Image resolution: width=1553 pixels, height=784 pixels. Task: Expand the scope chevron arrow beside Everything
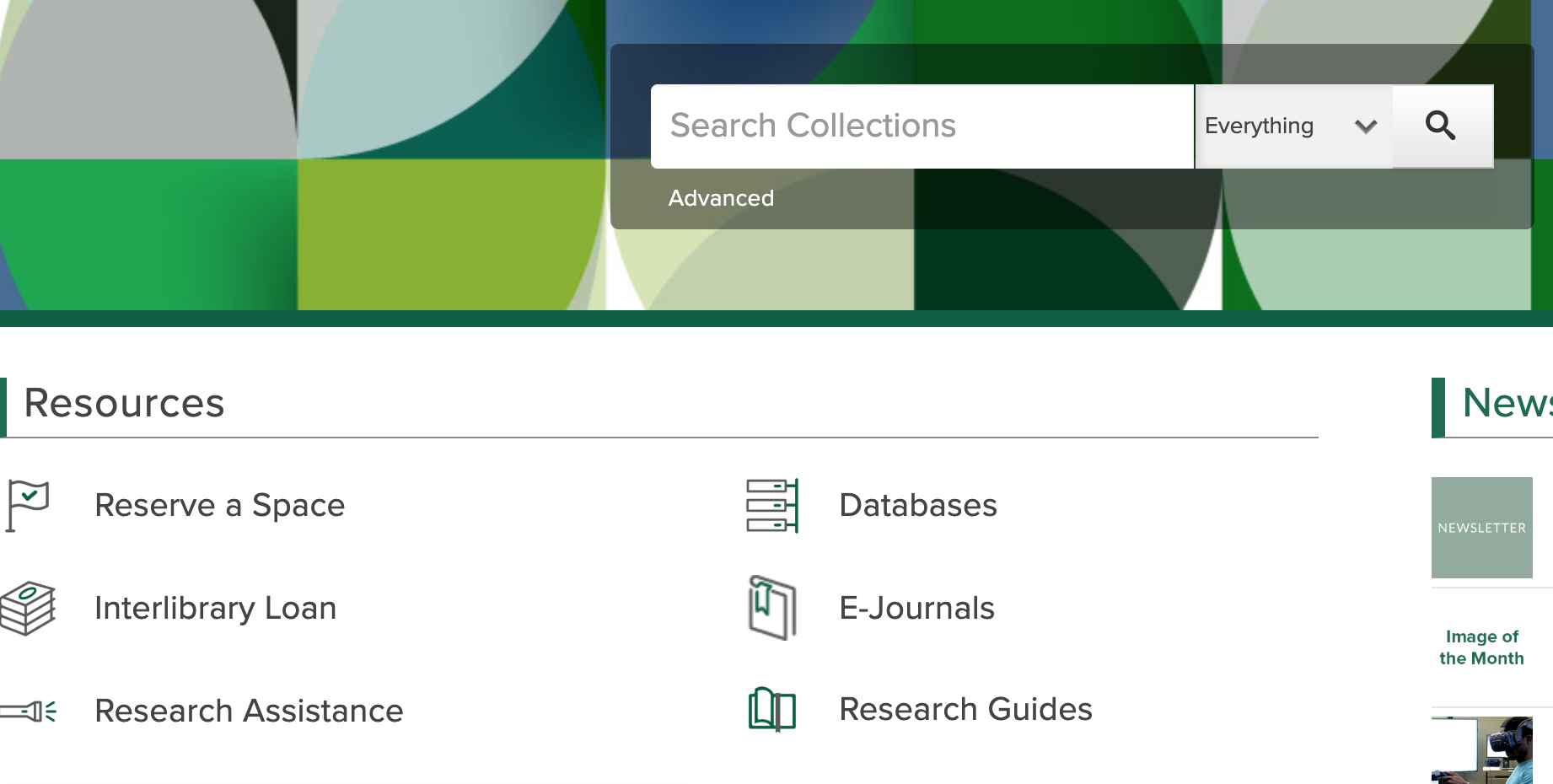pos(1366,126)
